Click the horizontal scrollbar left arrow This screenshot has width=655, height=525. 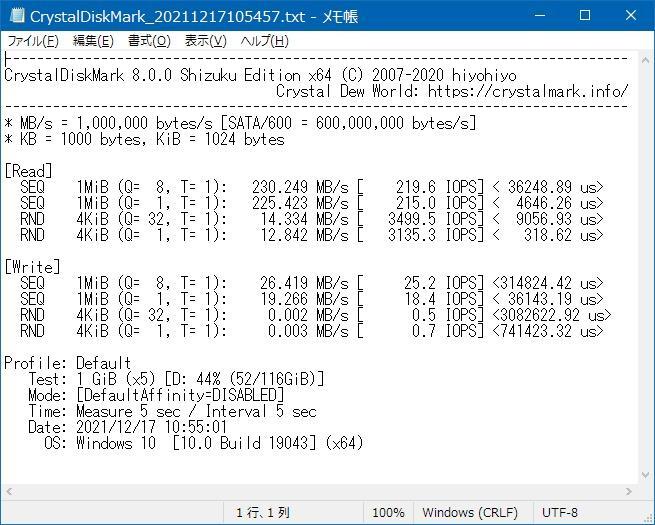(9, 492)
